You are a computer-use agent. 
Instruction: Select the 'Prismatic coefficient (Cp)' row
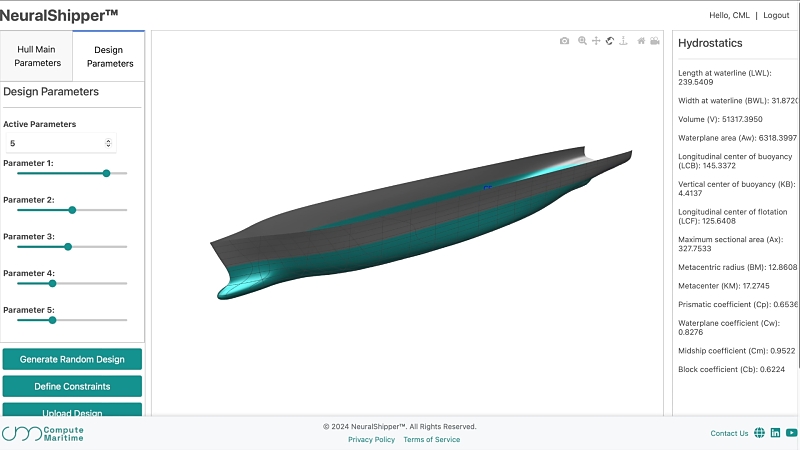point(738,304)
